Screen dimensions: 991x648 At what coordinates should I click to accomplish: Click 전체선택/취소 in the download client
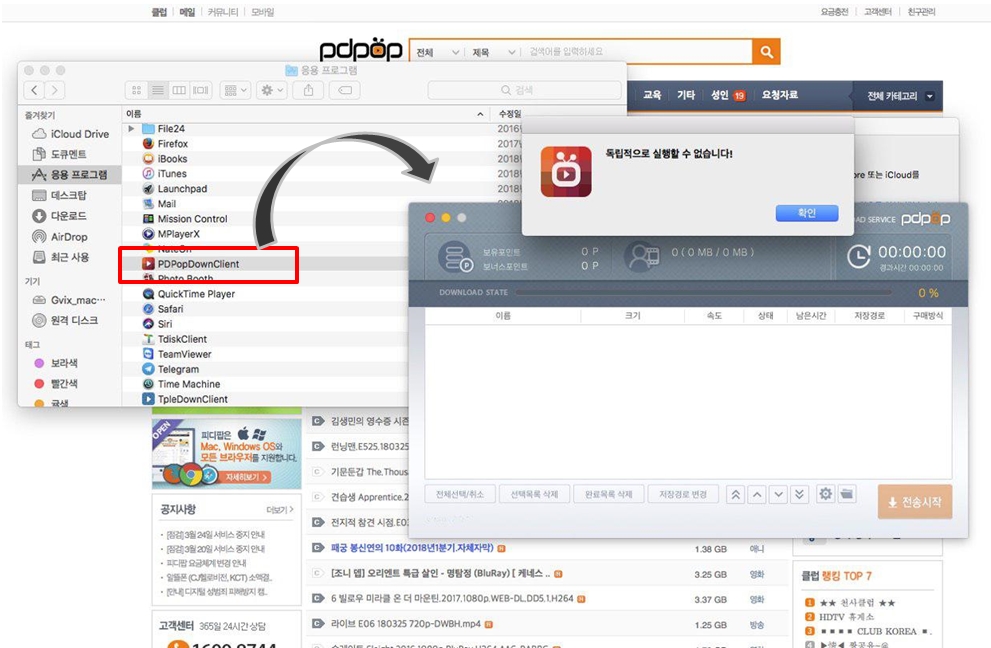click(459, 494)
